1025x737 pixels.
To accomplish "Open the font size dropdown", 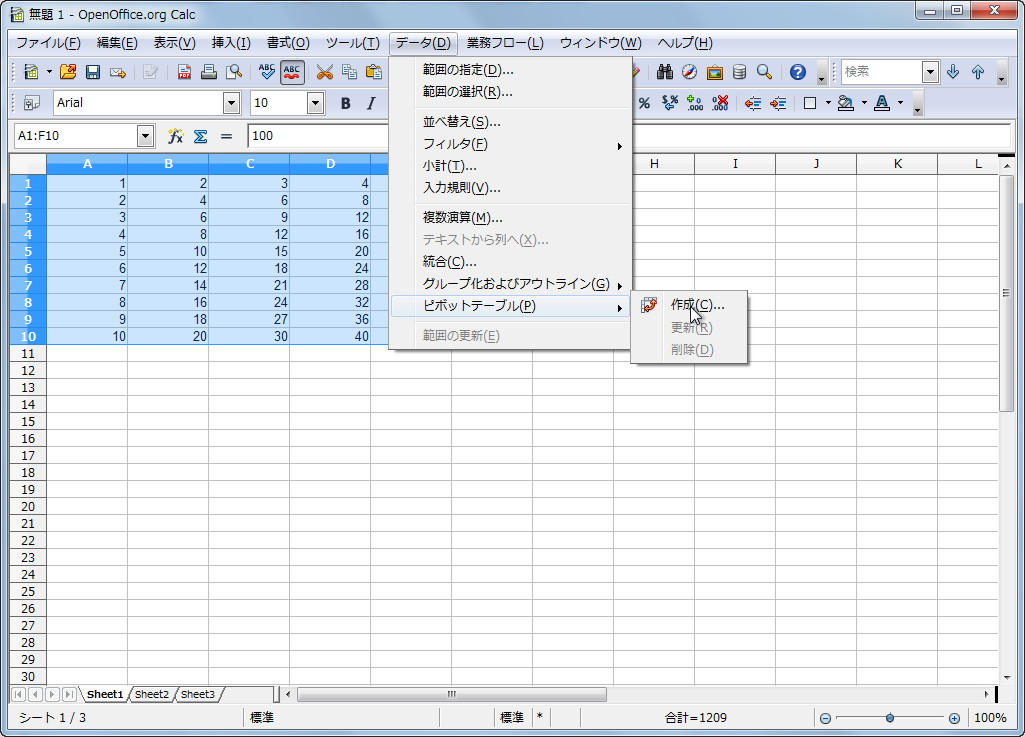I will pos(316,103).
